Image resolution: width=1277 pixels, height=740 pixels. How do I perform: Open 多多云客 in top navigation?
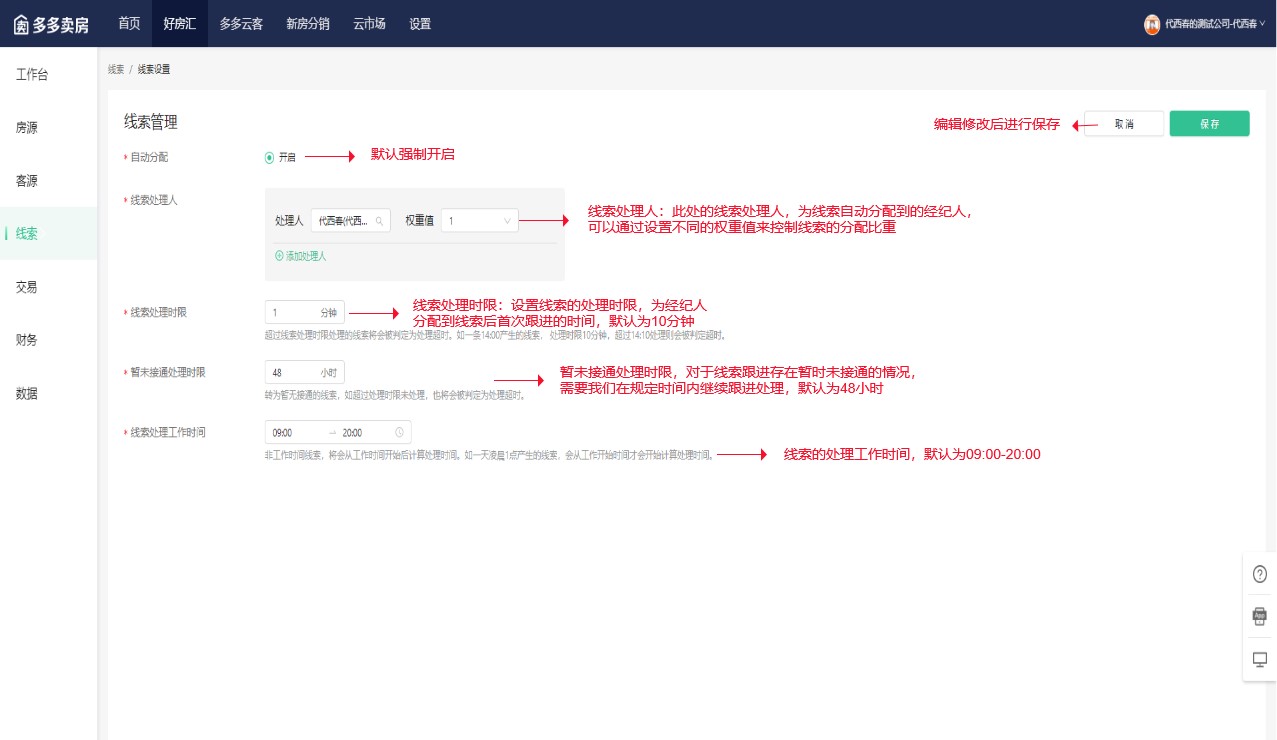[241, 23]
